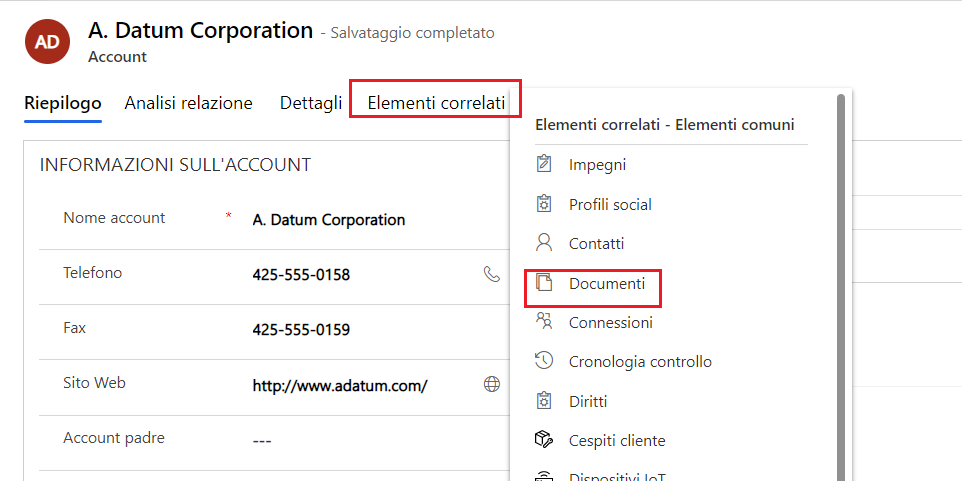
Task: Click the Connessioni people icon
Action: click(544, 322)
